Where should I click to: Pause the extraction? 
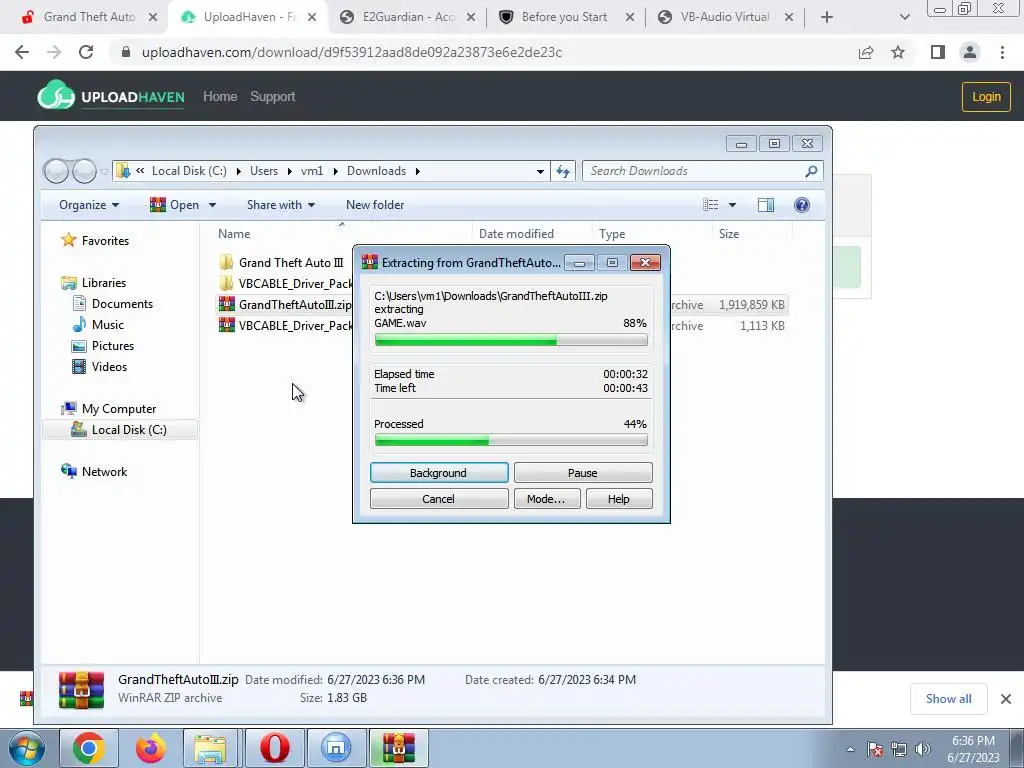tap(583, 473)
